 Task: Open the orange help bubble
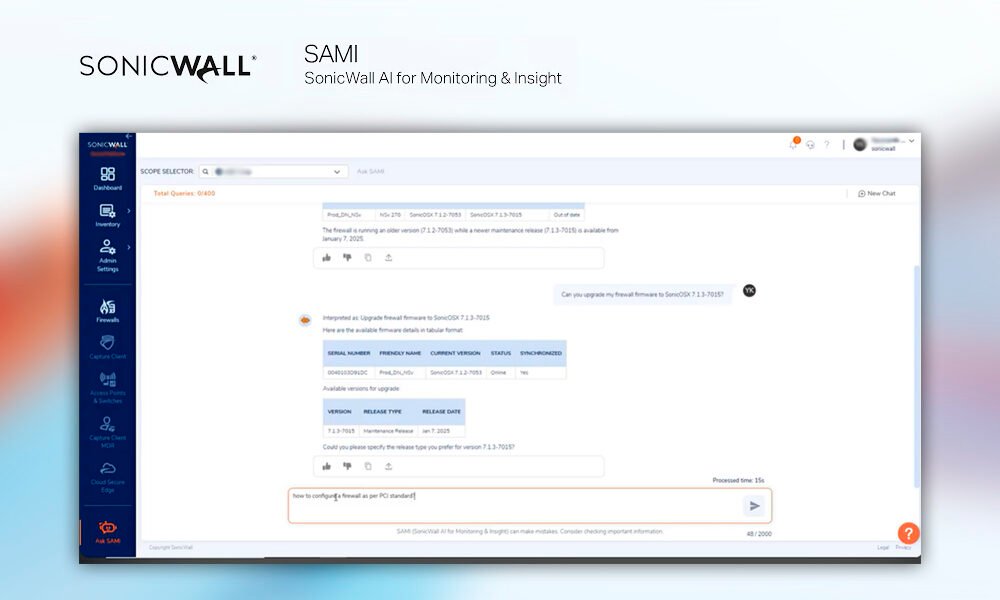(x=908, y=533)
